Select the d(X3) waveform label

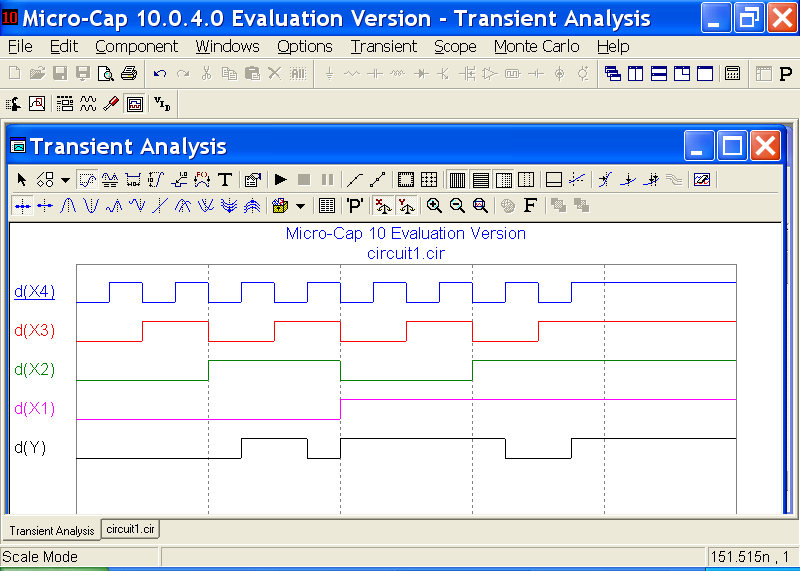(x=34, y=331)
